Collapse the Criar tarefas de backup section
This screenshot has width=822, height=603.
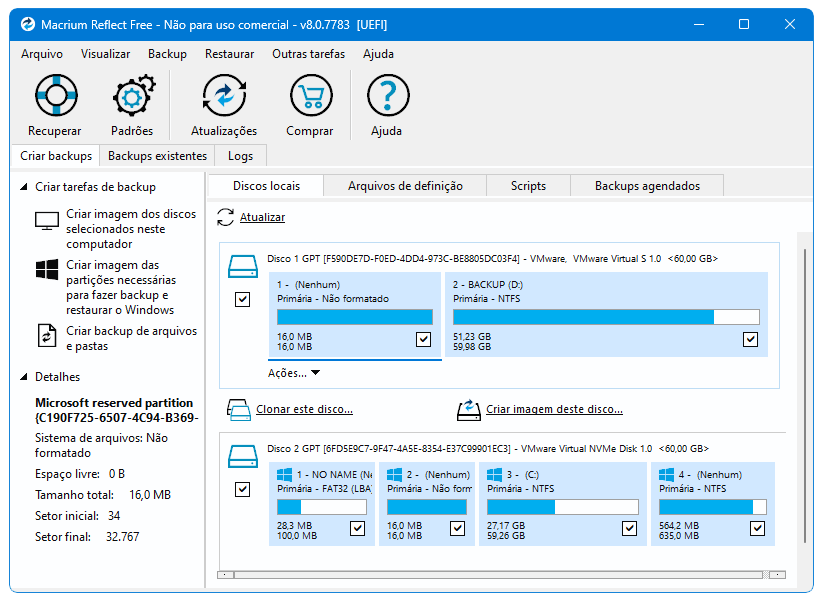[x=24, y=187]
